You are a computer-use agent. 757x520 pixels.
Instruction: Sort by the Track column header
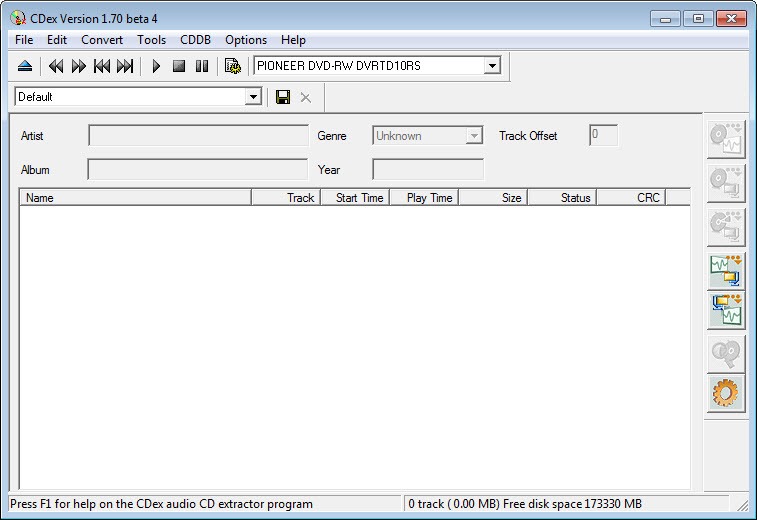(x=286, y=197)
